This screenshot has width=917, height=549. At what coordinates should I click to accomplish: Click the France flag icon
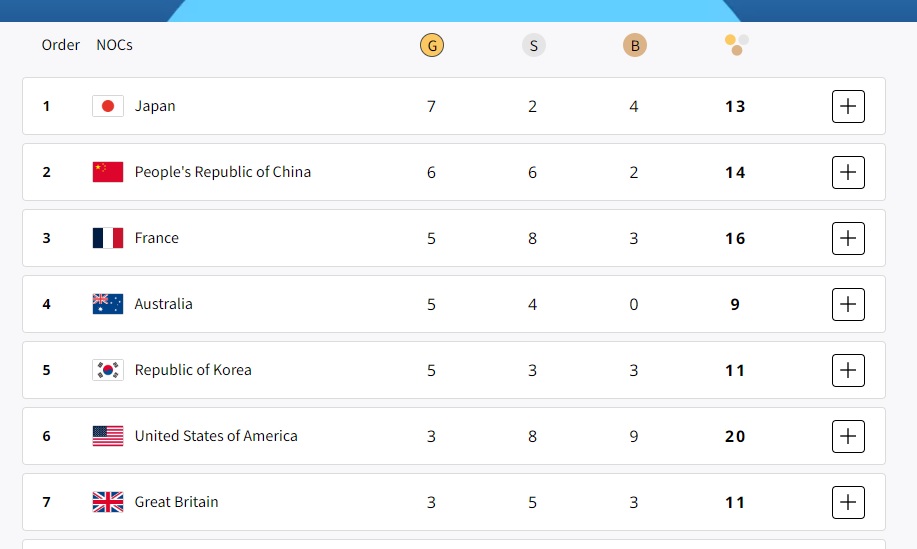pyautogui.click(x=108, y=238)
